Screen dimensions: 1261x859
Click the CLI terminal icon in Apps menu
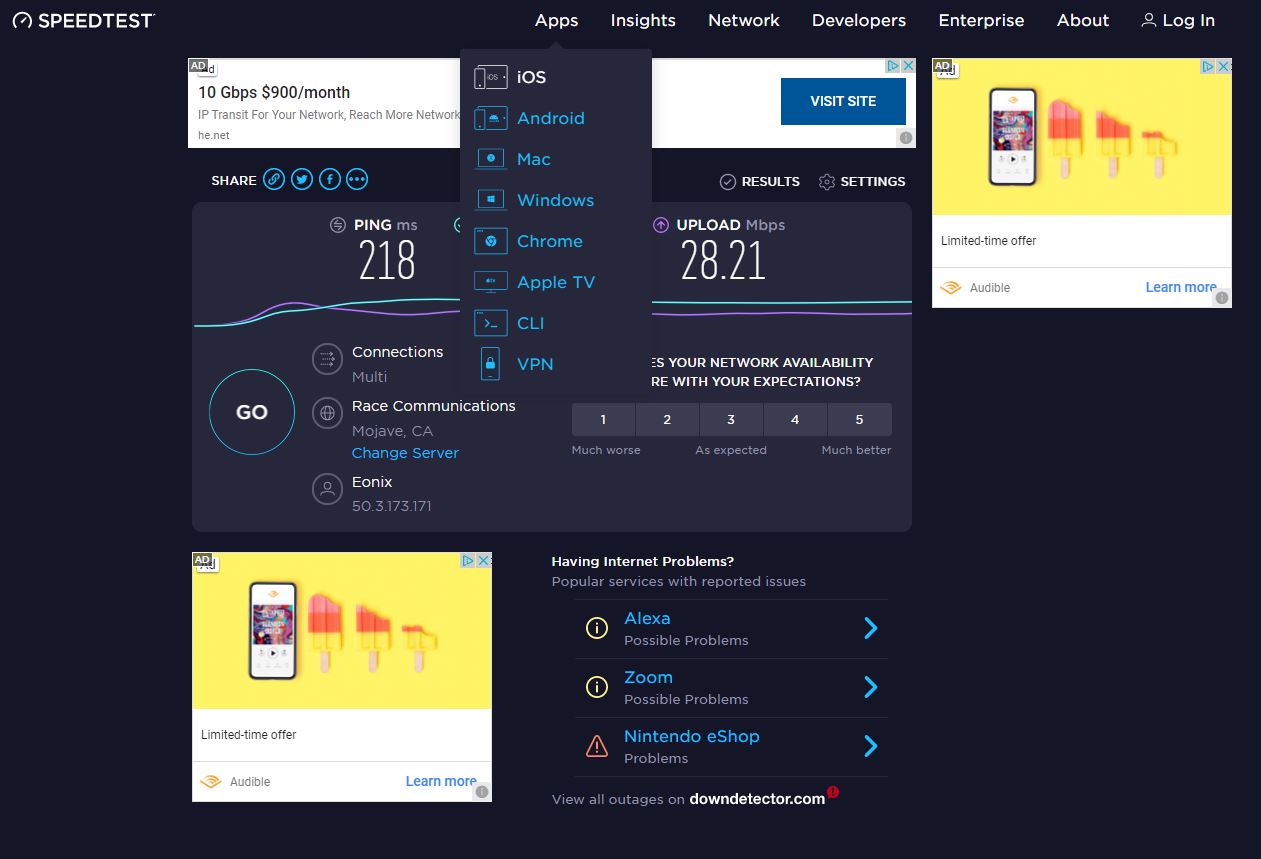click(x=491, y=323)
